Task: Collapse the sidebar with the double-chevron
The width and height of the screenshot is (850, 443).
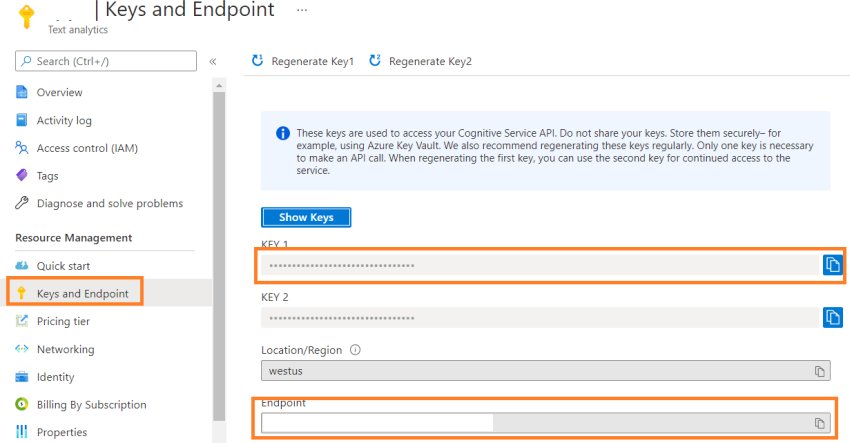Action: 213,61
